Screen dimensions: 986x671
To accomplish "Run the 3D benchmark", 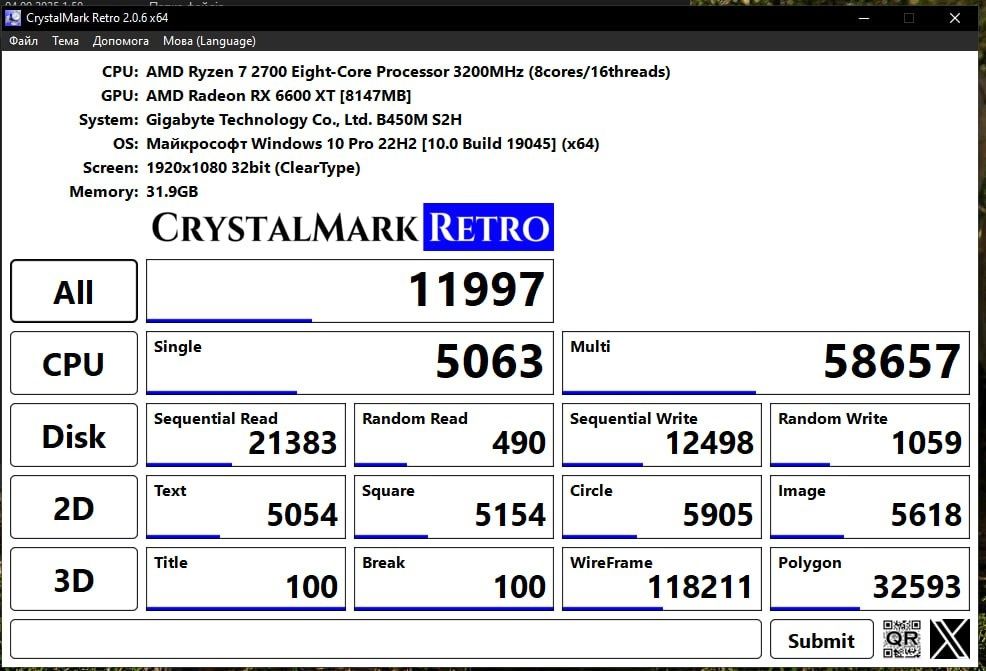I will [x=74, y=579].
